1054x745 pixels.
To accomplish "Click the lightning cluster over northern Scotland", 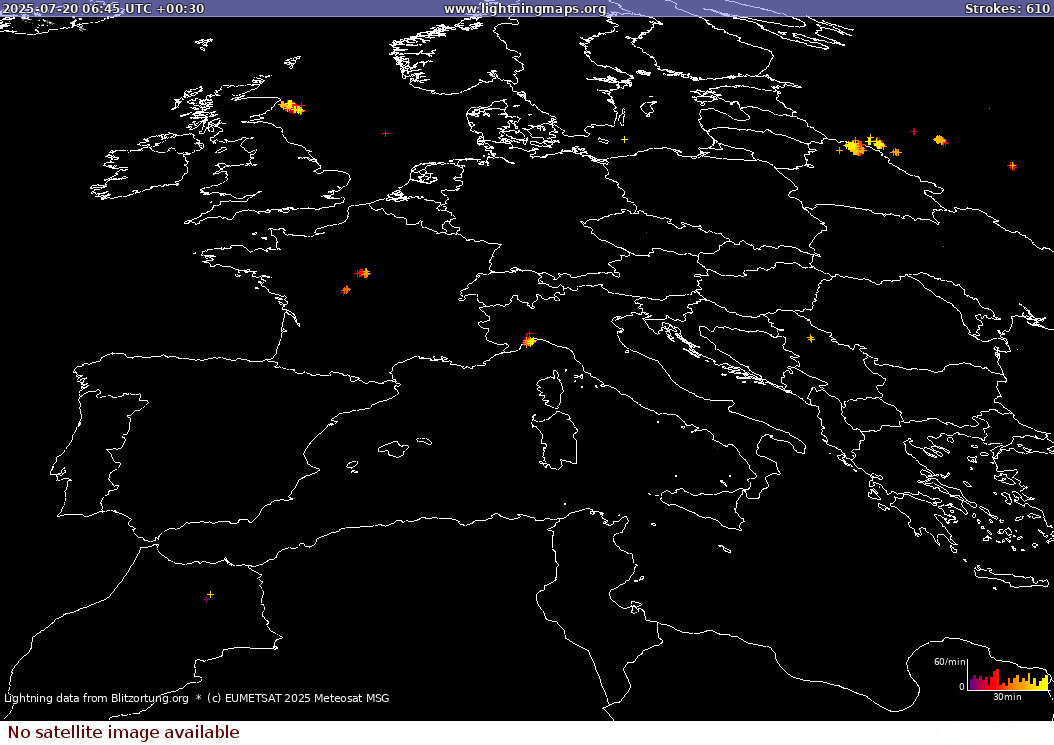I will [x=291, y=106].
